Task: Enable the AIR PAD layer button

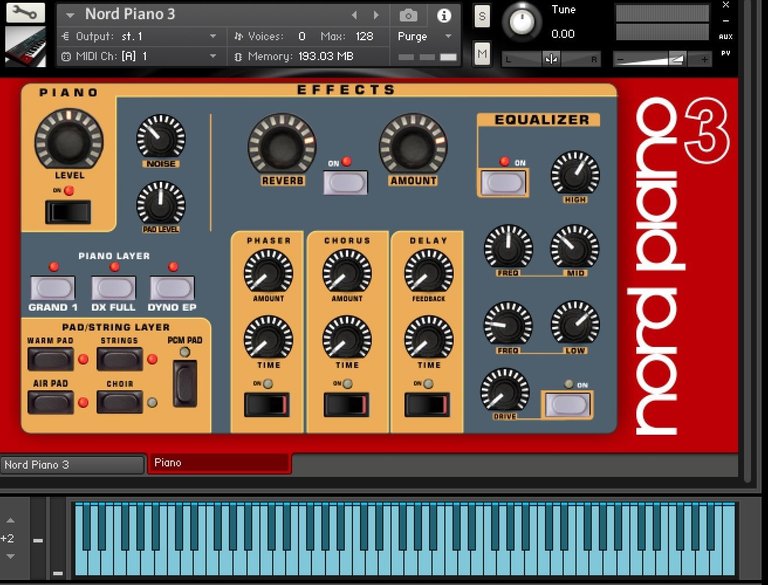Action: [x=50, y=402]
